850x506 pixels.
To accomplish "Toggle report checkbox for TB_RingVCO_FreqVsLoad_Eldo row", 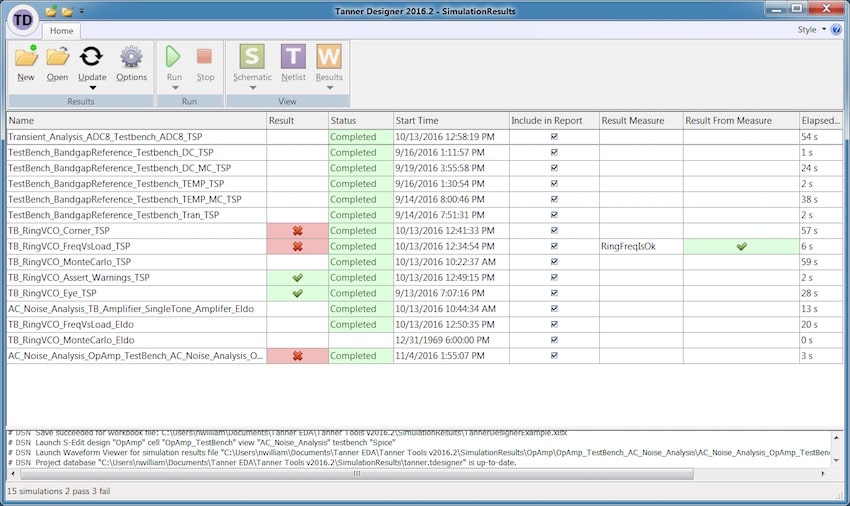I will click(x=554, y=324).
